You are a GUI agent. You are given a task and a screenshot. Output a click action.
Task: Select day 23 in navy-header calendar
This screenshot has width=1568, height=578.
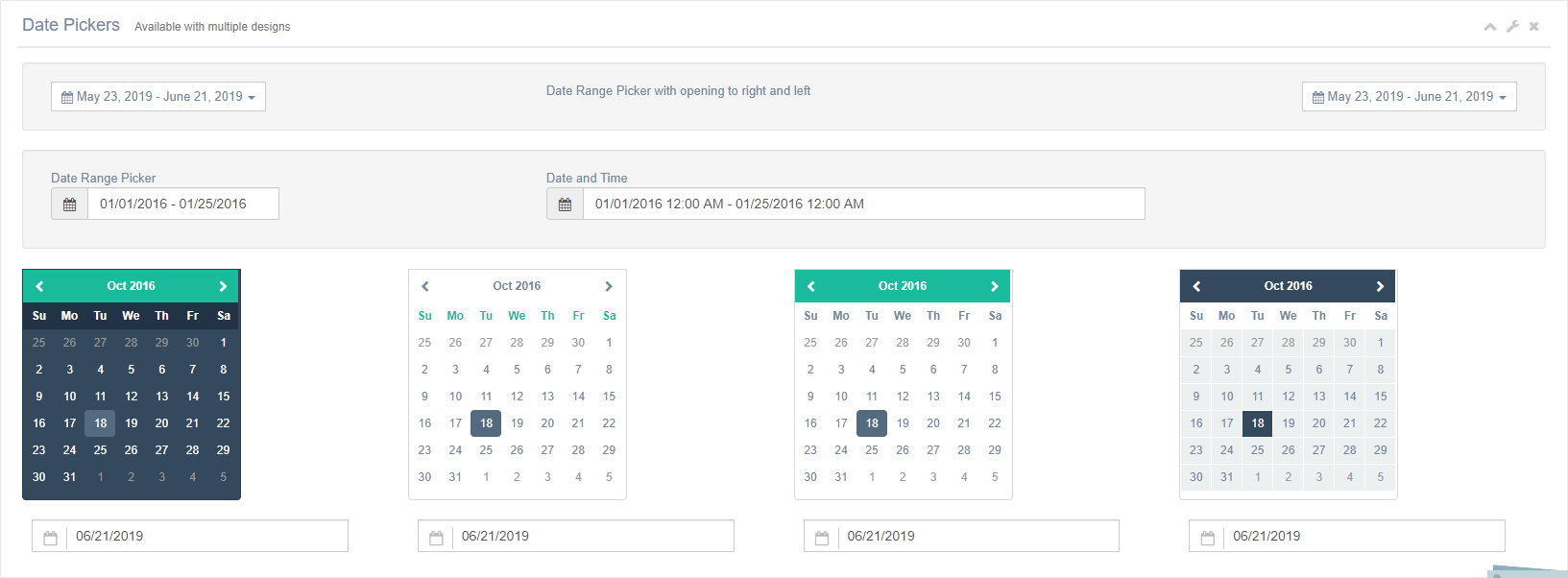1196,450
